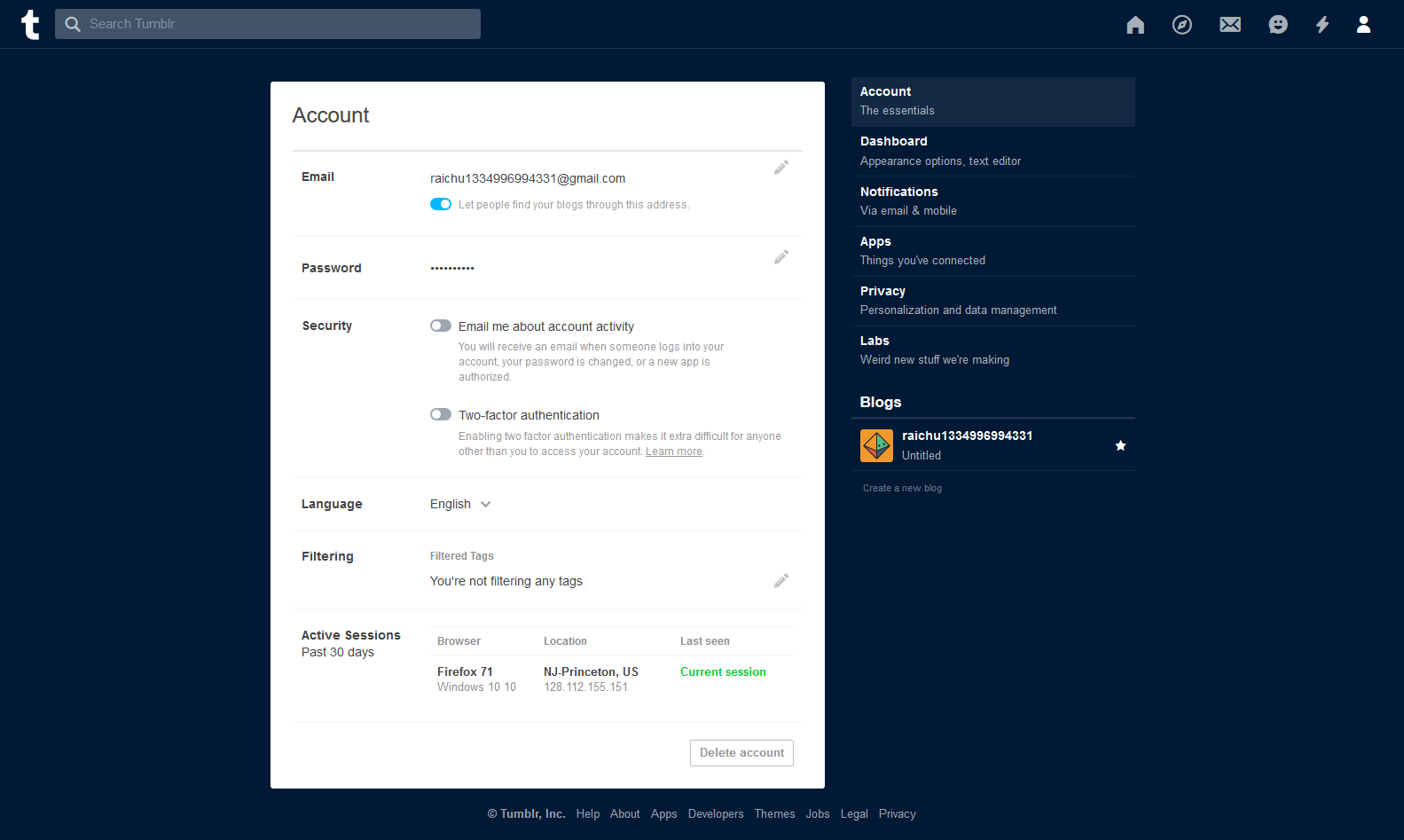Open the Home dashboard icon

click(1135, 25)
